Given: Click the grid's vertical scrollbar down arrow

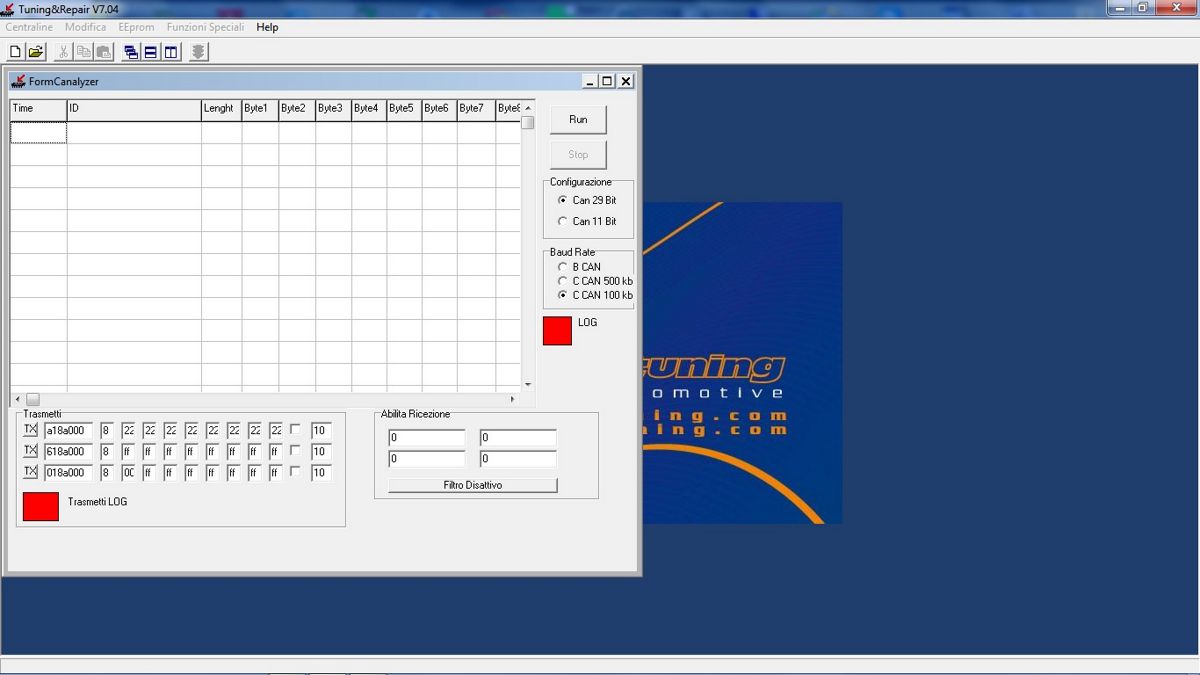Looking at the screenshot, I should point(528,385).
